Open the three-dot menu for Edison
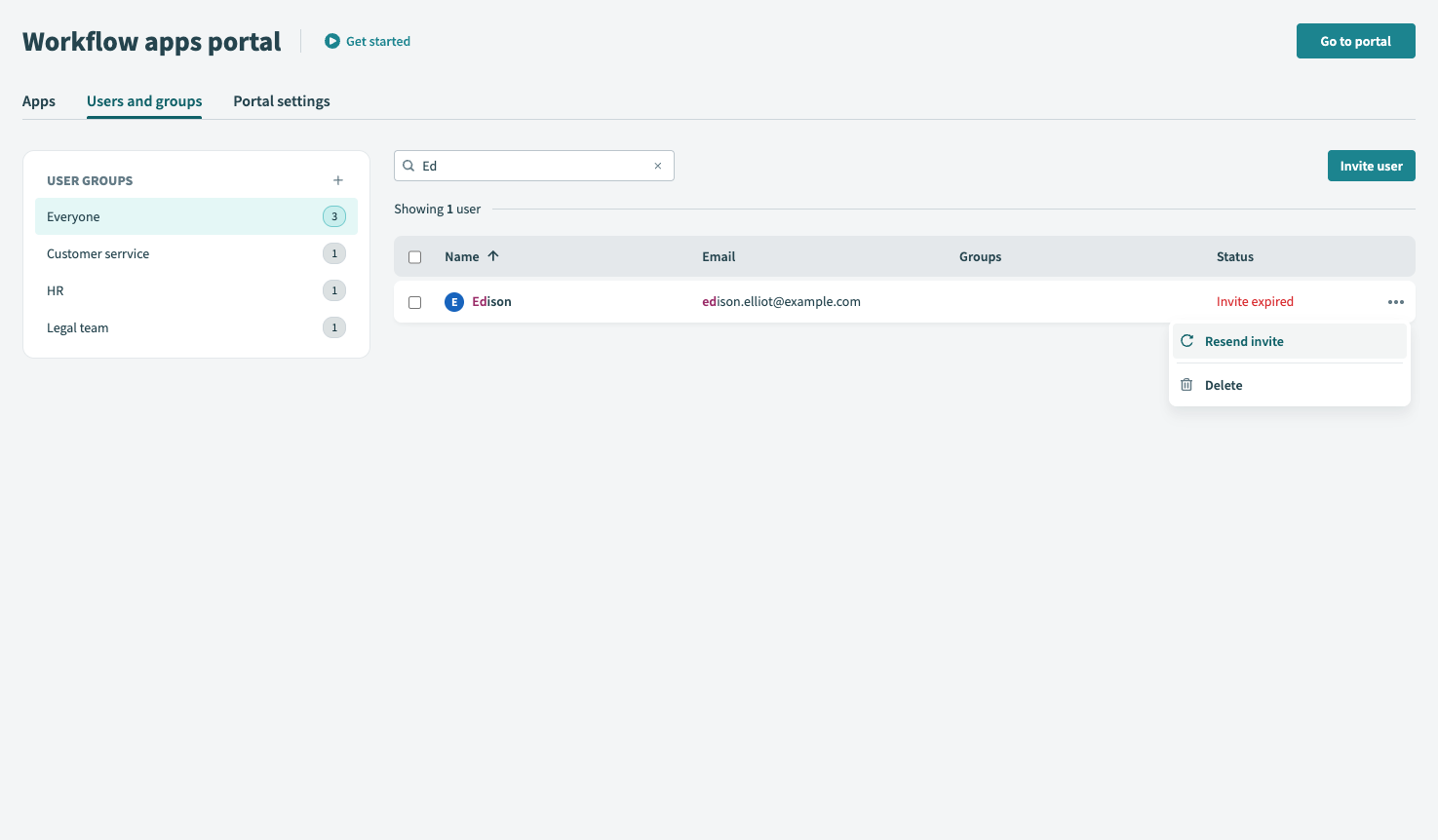The width and height of the screenshot is (1438, 840). coord(1395,302)
